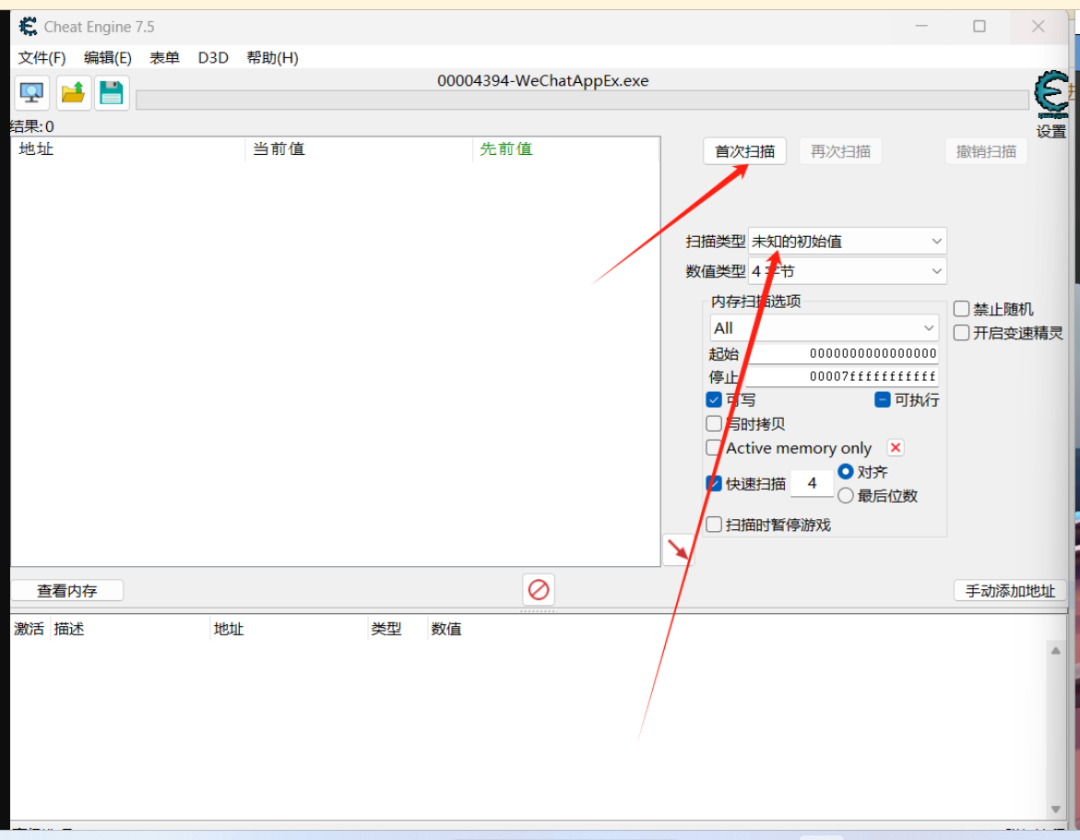Select the 最后位数 radio button
The image size is (1080, 840).
[x=846, y=496]
